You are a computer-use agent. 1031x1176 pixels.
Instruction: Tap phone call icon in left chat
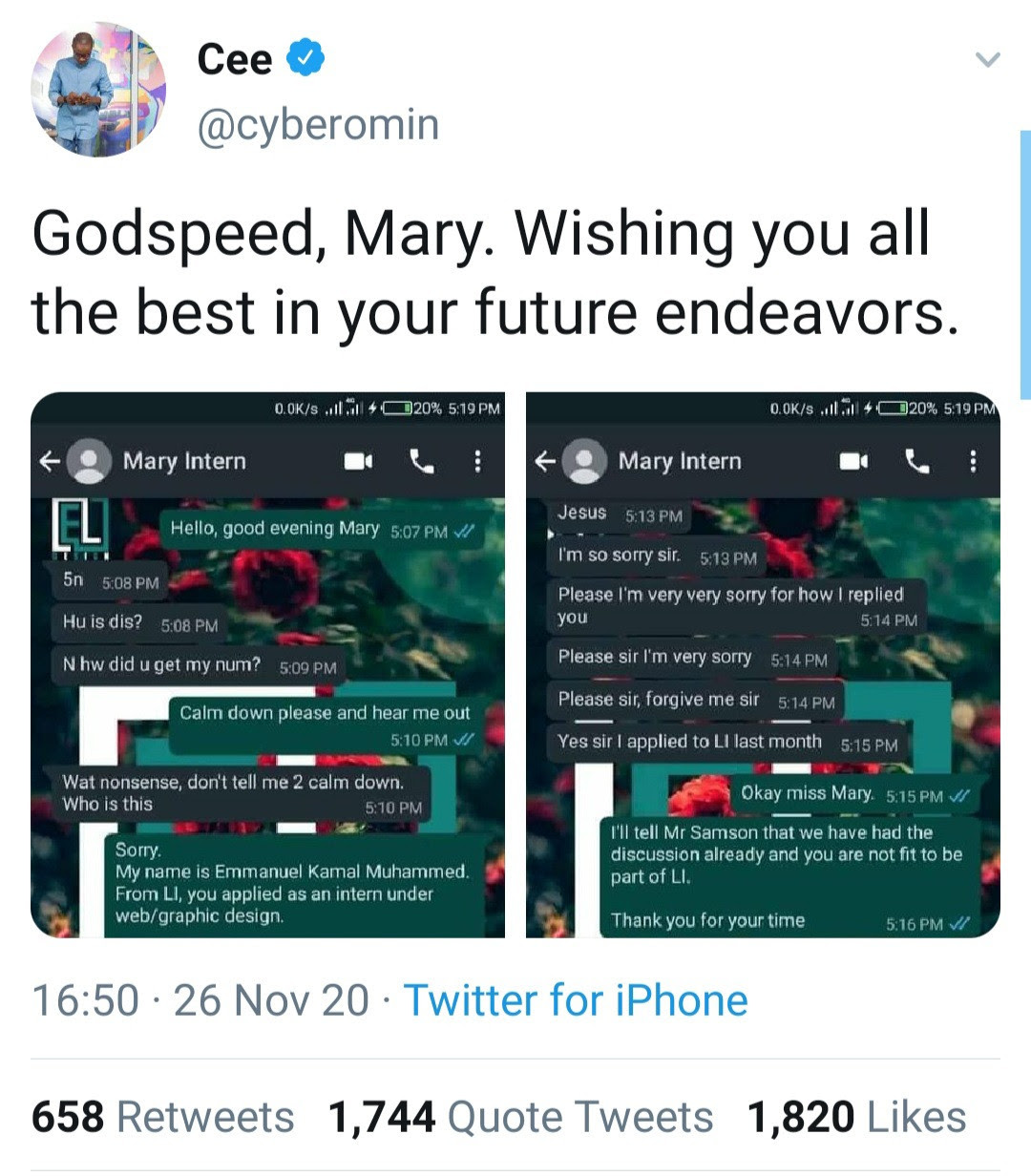(x=421, y=462)
